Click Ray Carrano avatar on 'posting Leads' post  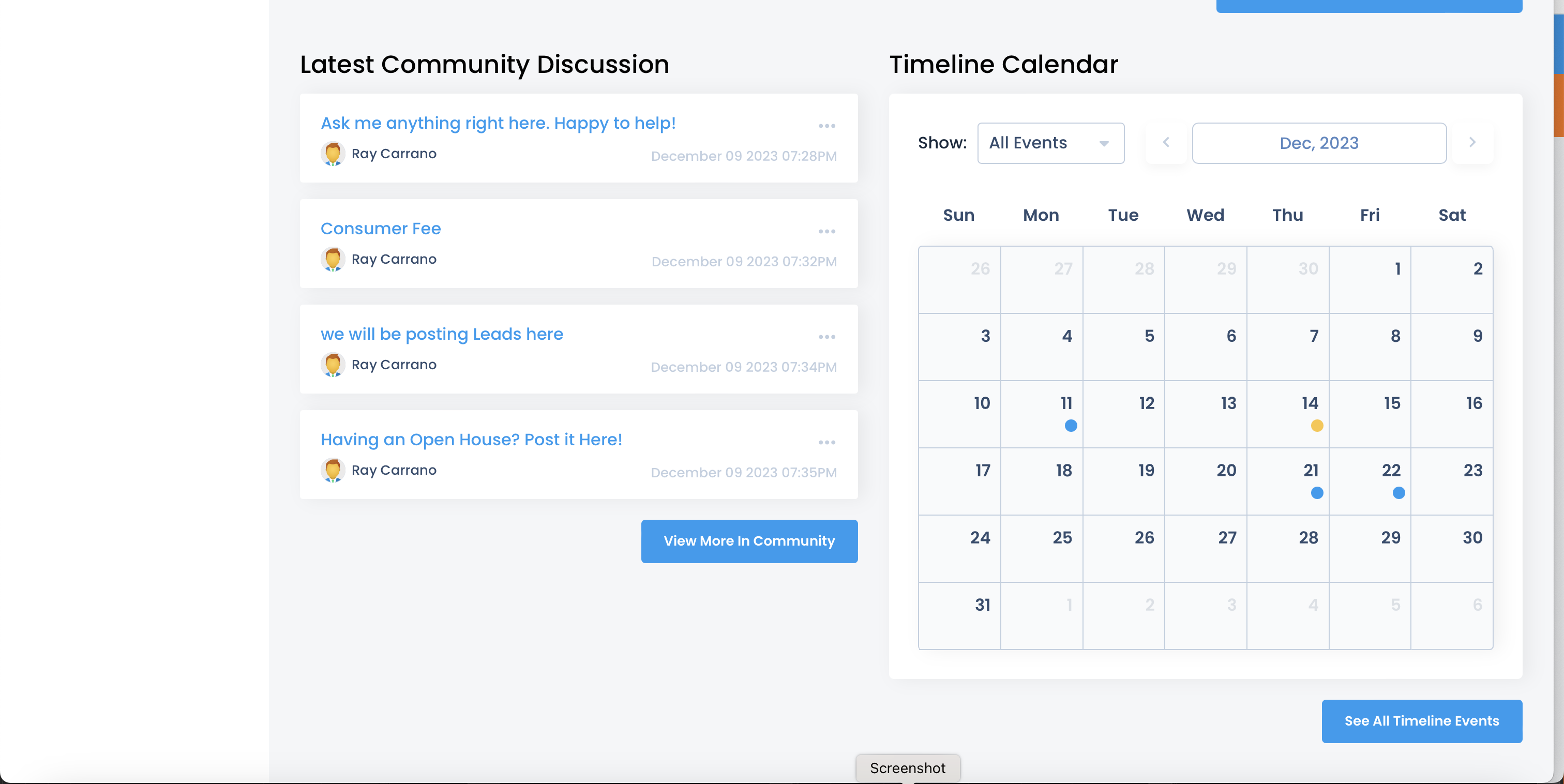pyautogui.click(x=333, y=365)
